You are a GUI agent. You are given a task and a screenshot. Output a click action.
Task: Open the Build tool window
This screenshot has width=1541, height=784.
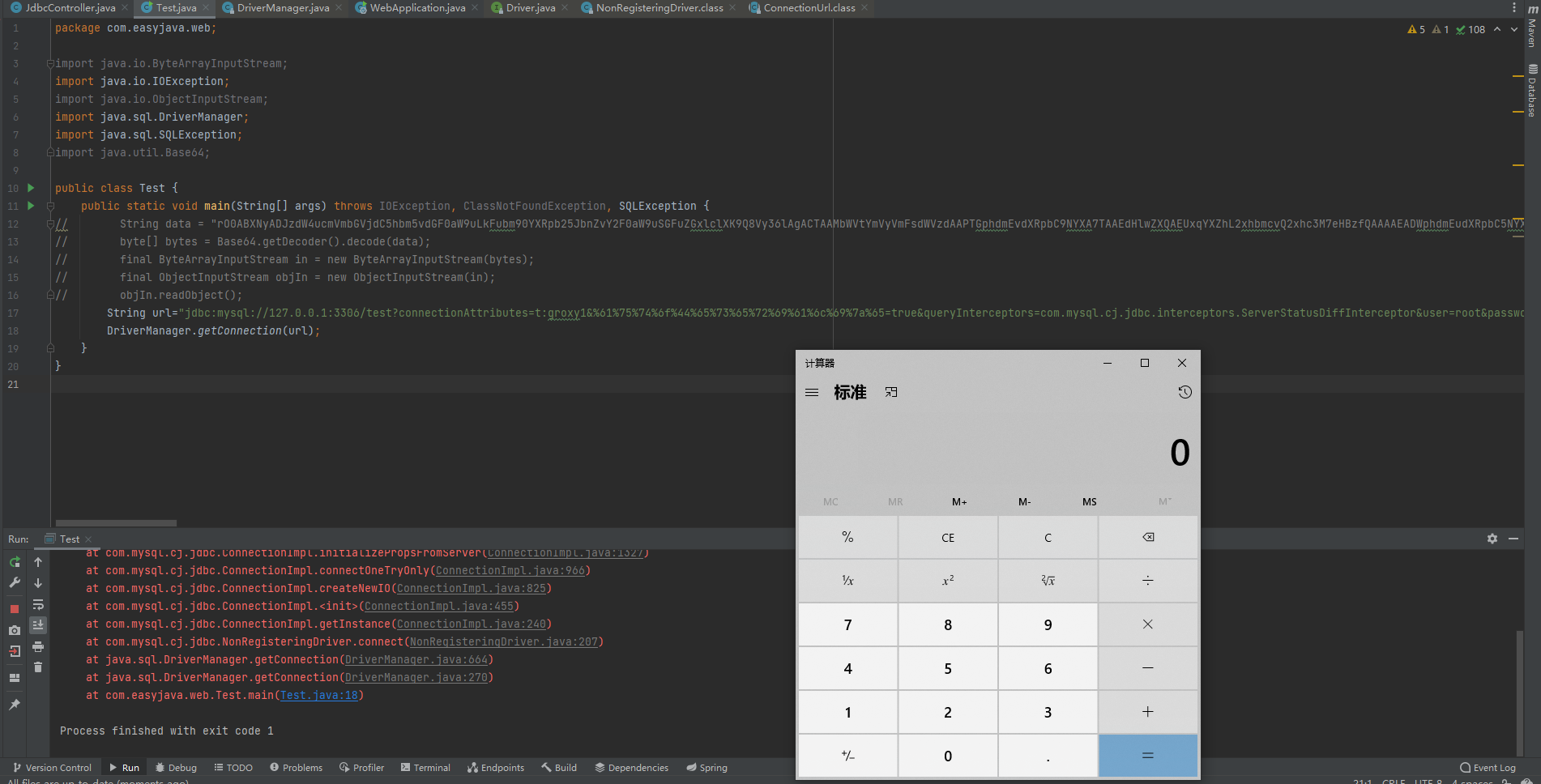[x=559, y=768]
